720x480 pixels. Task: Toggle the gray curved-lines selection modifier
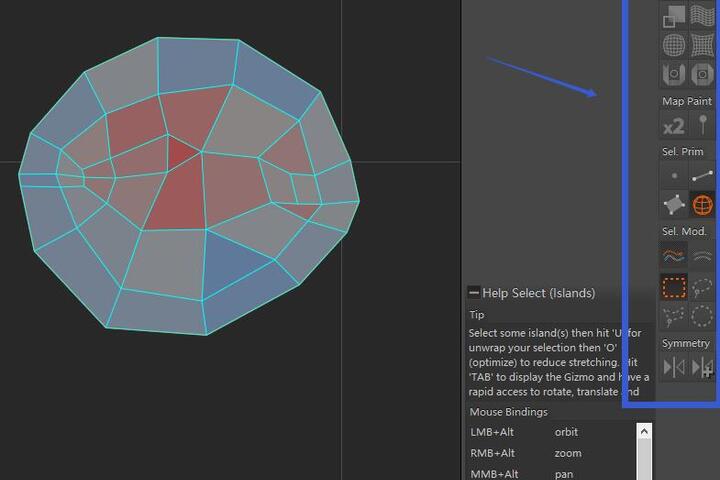(x=703, y=256)
